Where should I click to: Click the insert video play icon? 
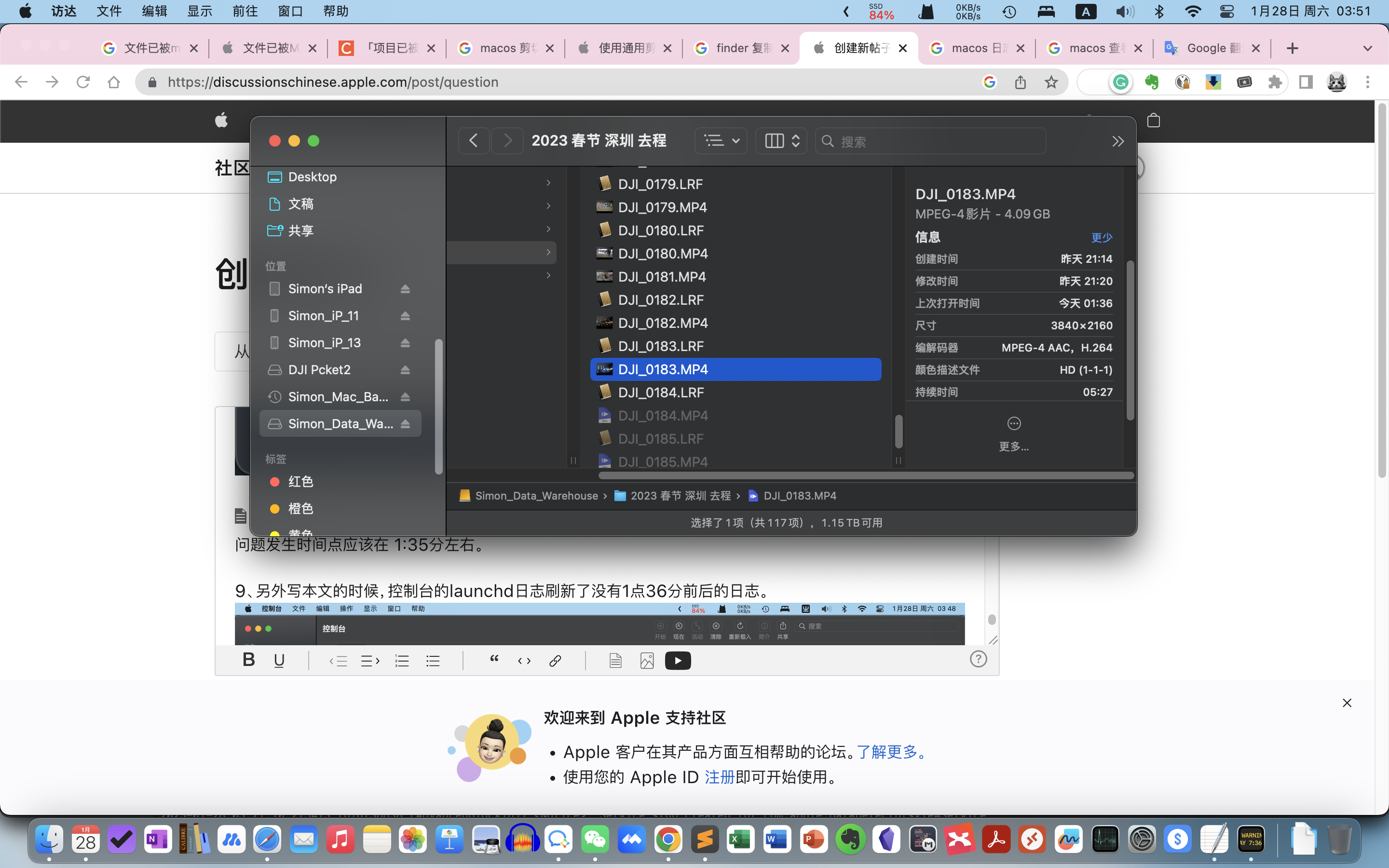click(x=678, y=661)
